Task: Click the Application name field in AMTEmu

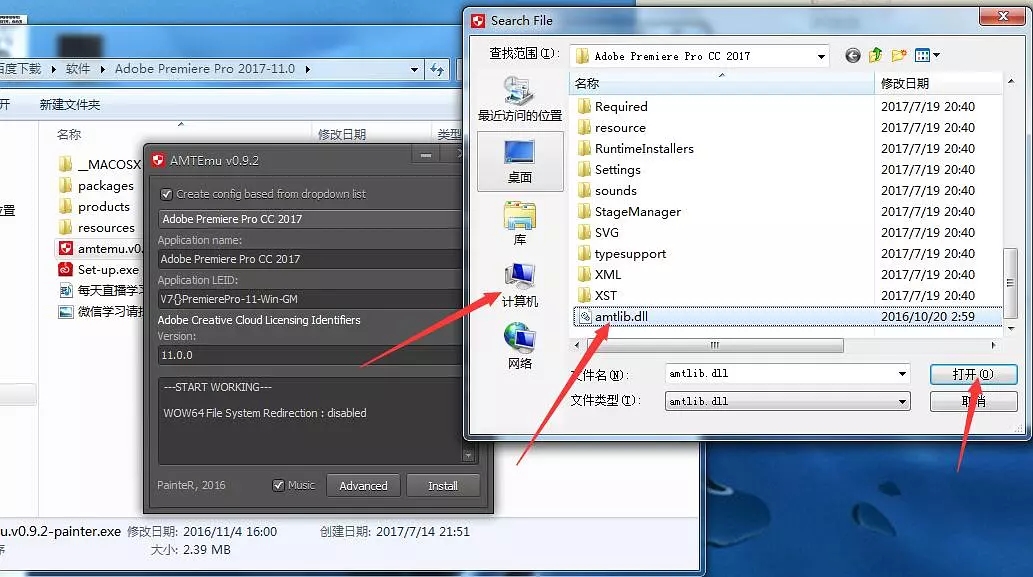Action: click(x=309, y=260)
